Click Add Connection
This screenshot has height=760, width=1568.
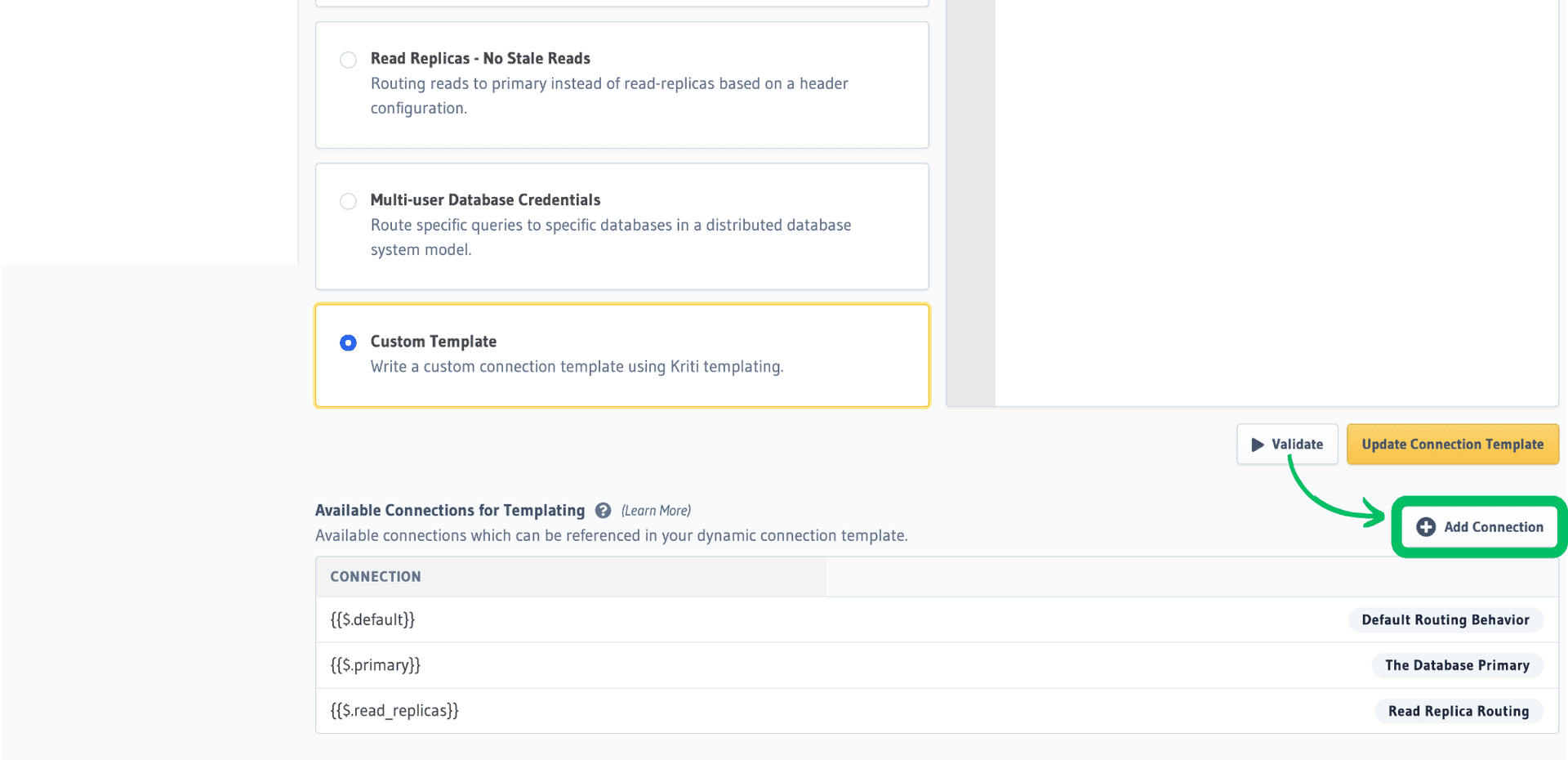click(1478, 527)
